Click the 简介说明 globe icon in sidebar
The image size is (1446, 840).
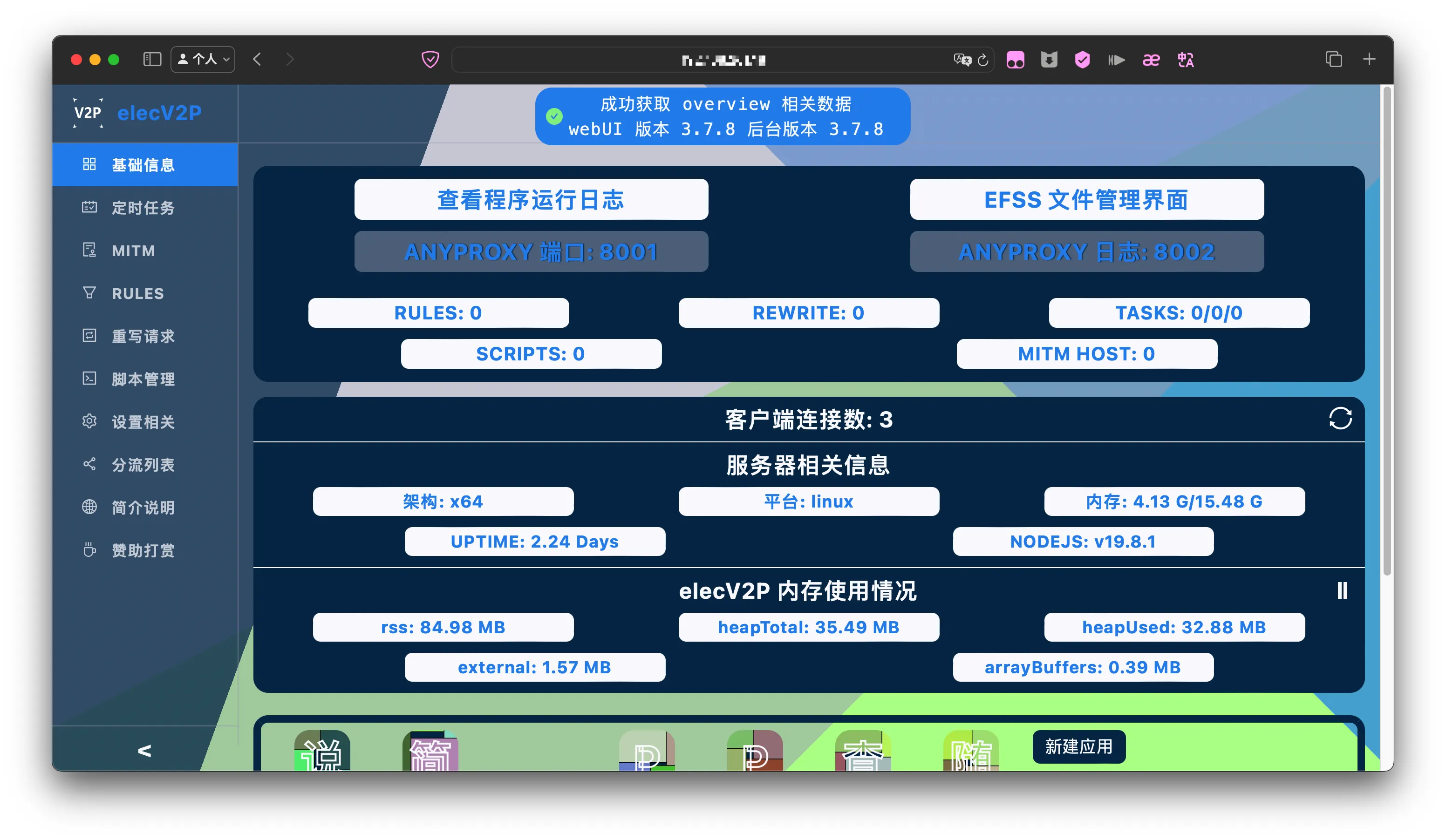[x=89, y=507]
